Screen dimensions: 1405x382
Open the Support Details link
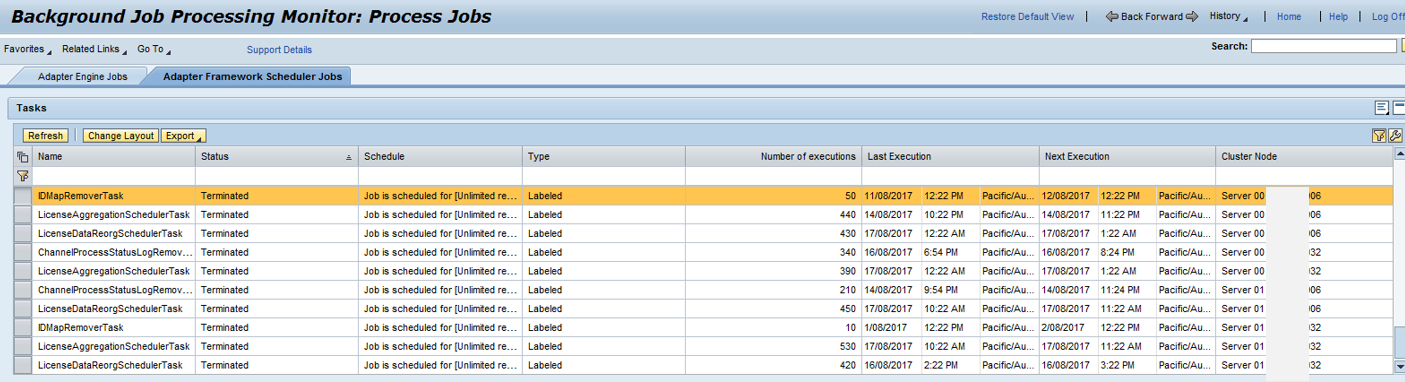pyautogui.click(x=279, y=50)
